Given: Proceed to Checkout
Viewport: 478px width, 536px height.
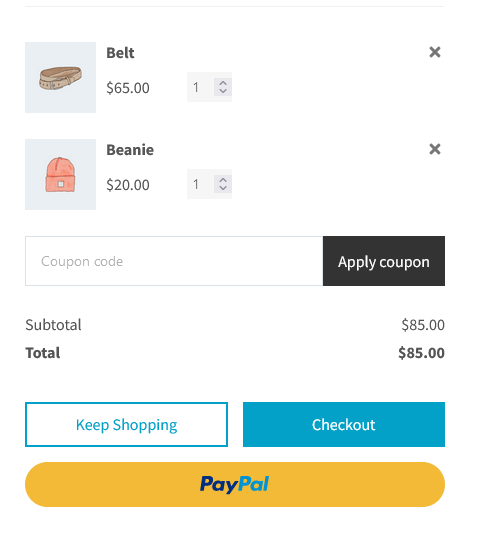Looking at the screenshot, I should point(344,424).
